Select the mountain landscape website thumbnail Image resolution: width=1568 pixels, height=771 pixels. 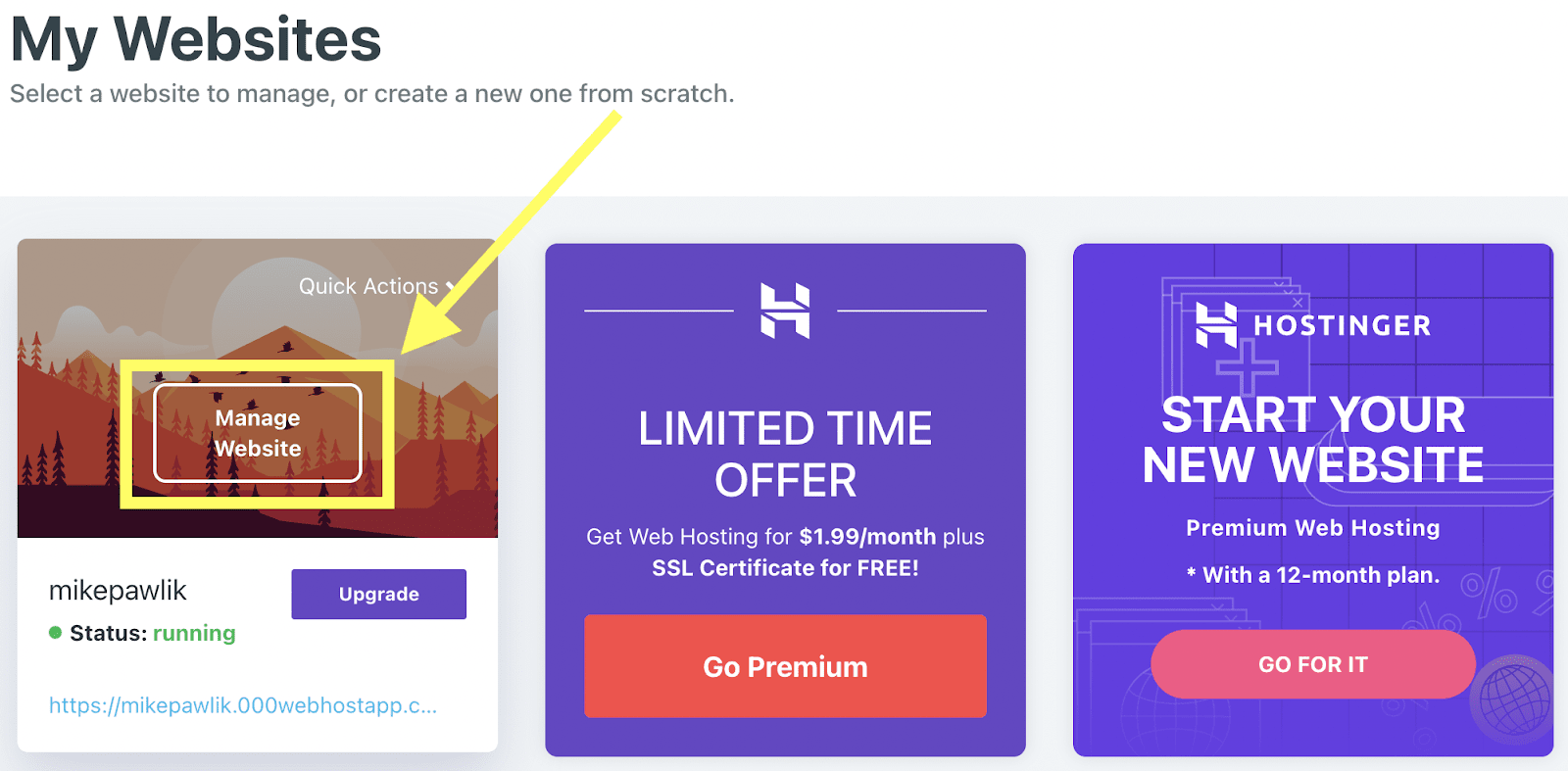pos(258,388)
